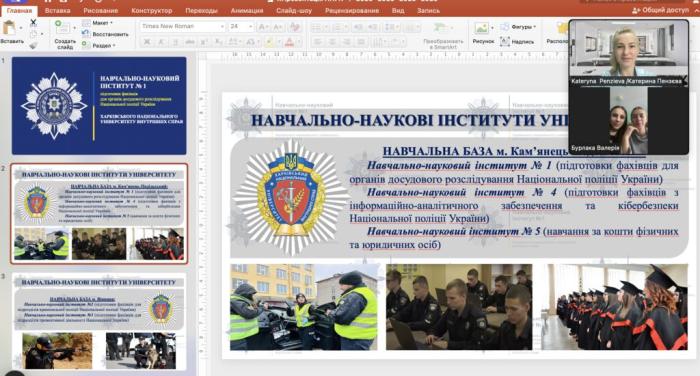Pick the red font color swatch
700x376 pixels.
(x=289, y=42)
